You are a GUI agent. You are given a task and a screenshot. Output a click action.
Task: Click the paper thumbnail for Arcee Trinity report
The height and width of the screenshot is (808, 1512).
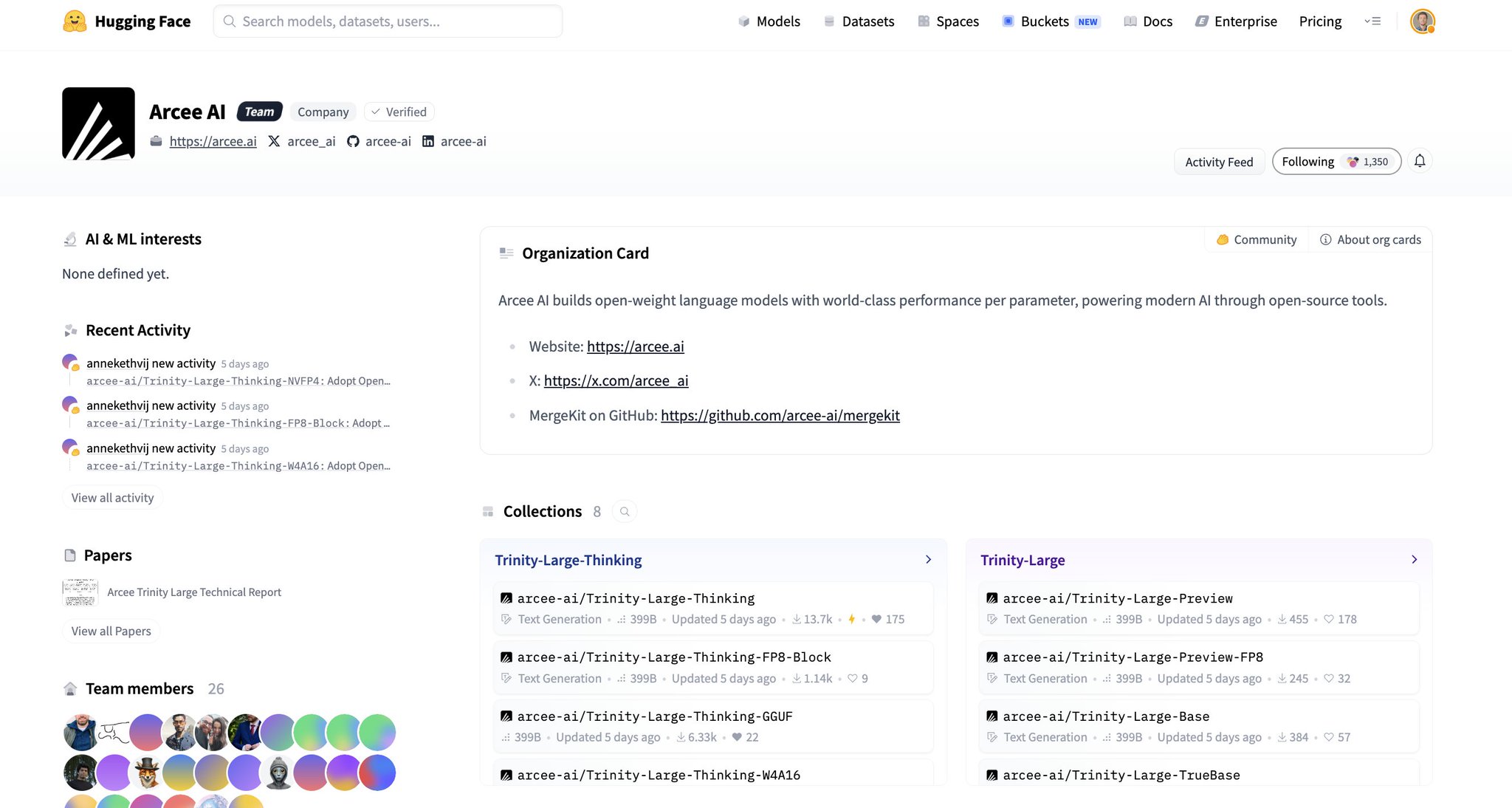[80, 592]
